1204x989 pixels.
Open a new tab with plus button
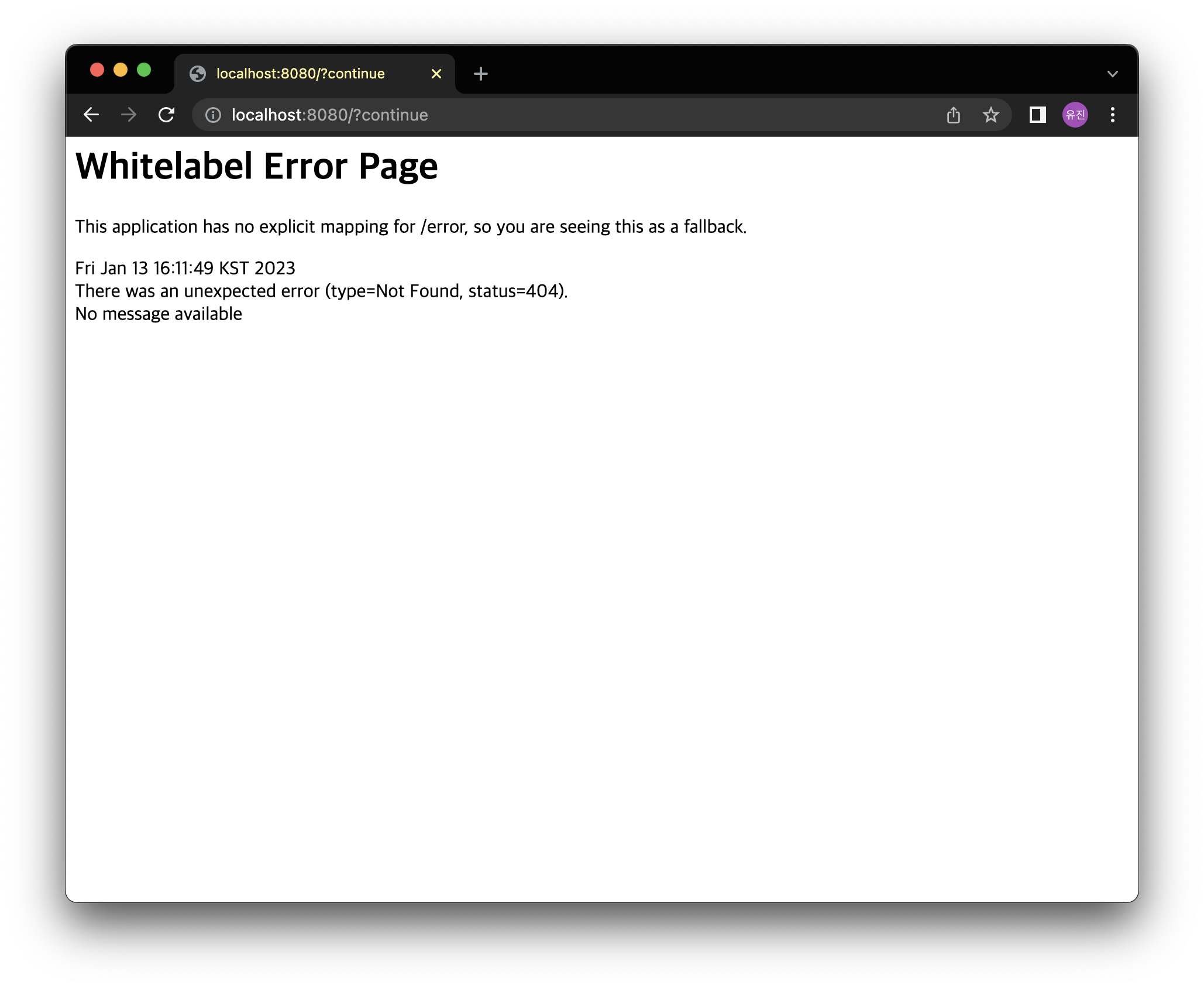[481, 74]
